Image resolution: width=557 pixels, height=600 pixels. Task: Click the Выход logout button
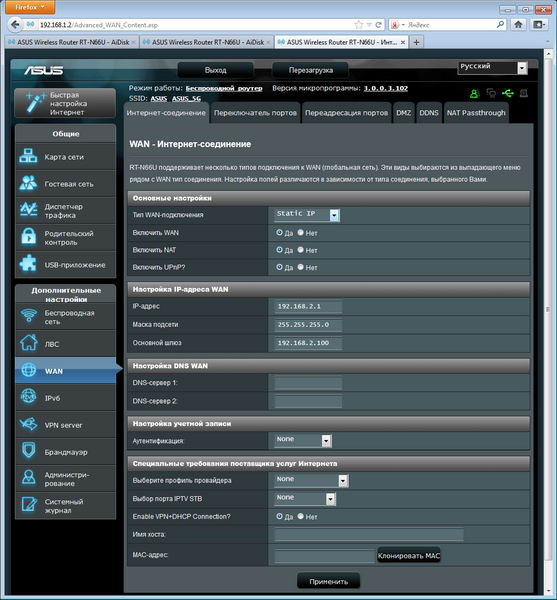coord(215,70)
